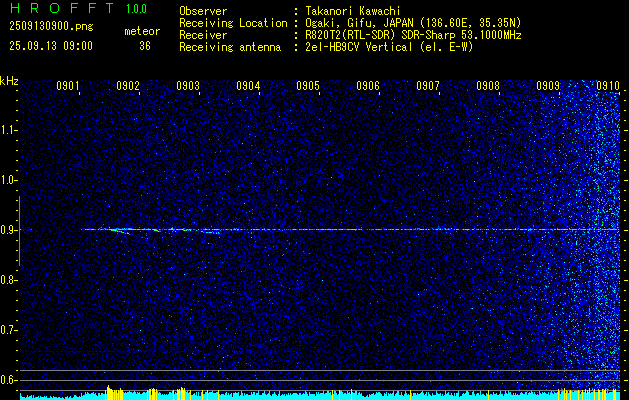Click the 0910 time marker
This screenshot has width=629, height=400.
click(608, 85)
